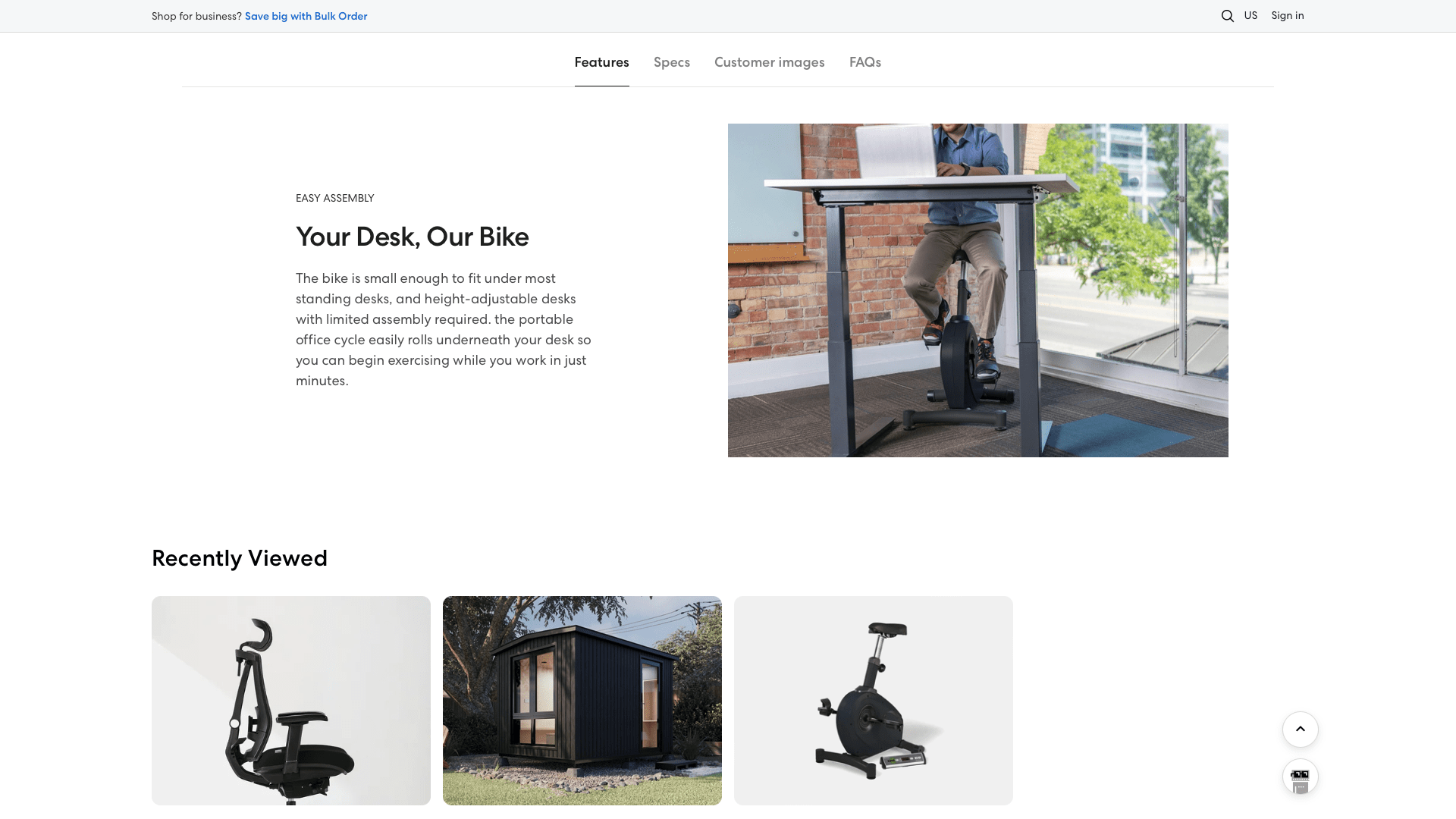1456x819 pixels.
Task: Switch to the Specs tab
Action: pos(672,62)
